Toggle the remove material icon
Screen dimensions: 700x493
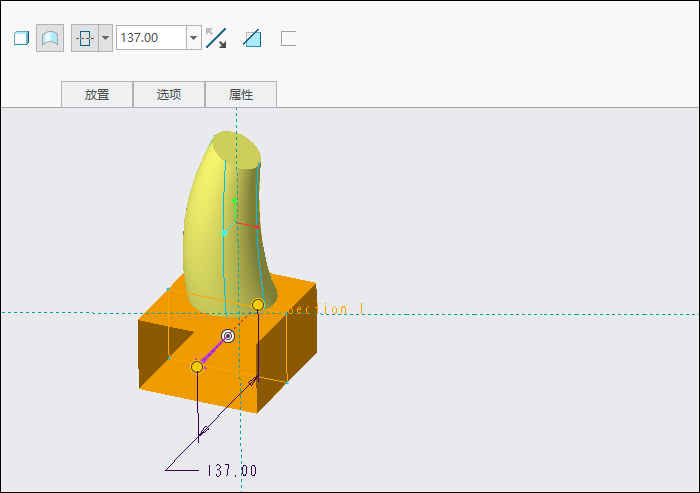point(252,38)
